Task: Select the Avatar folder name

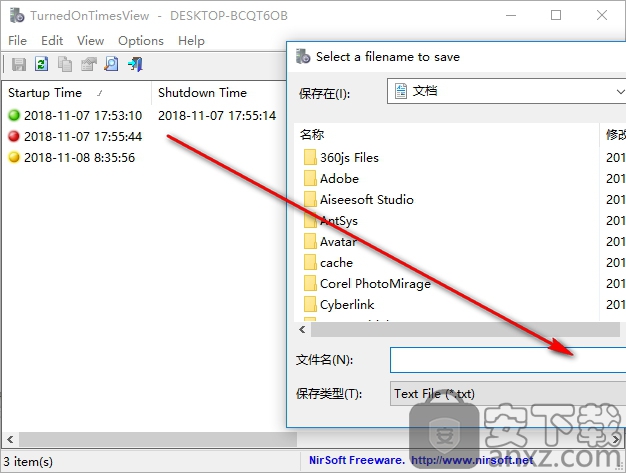Action: coord(338,241)
